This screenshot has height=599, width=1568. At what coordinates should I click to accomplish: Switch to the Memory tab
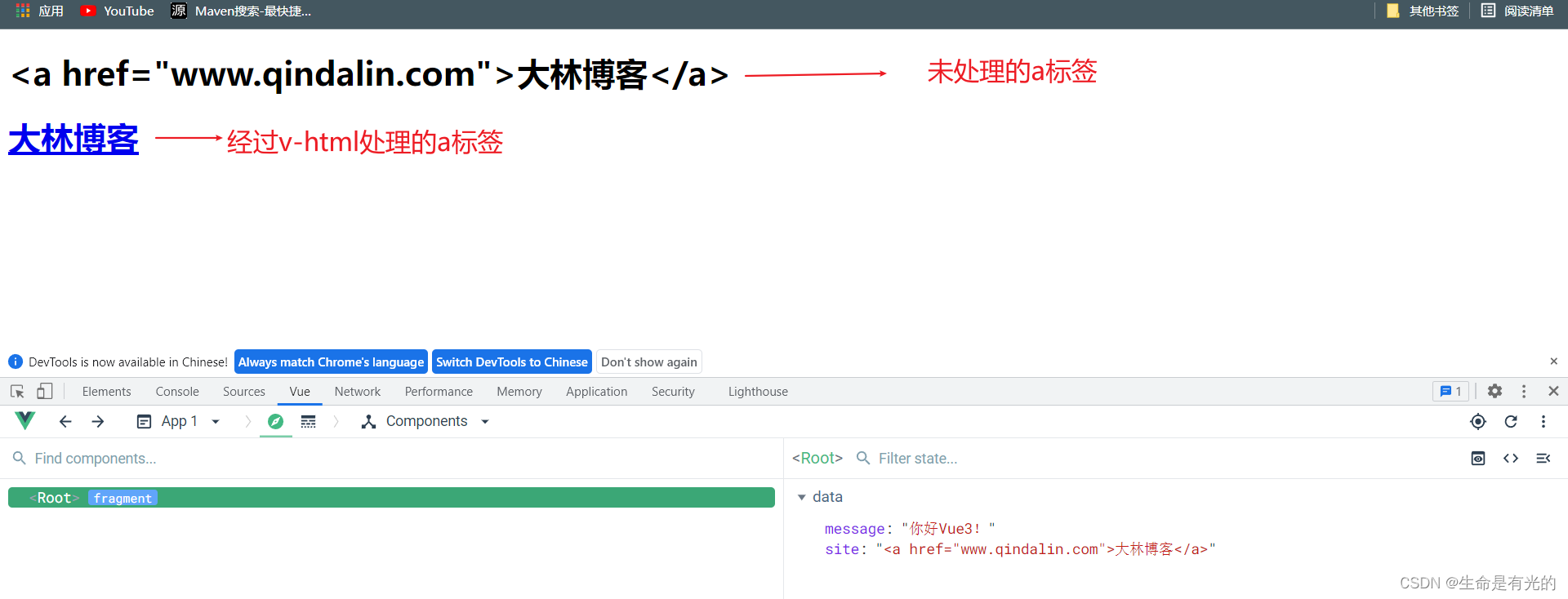[519, 392]
